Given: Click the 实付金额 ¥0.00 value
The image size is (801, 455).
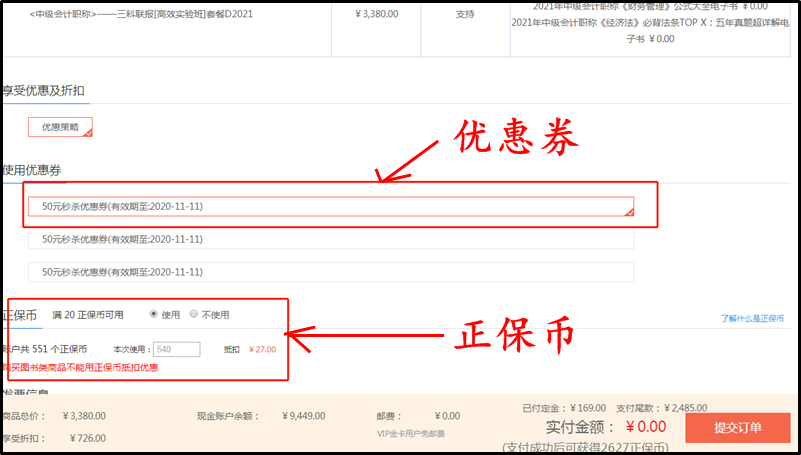Looking at the screenshot, I should pyautogui.click(x=646, y=426).
